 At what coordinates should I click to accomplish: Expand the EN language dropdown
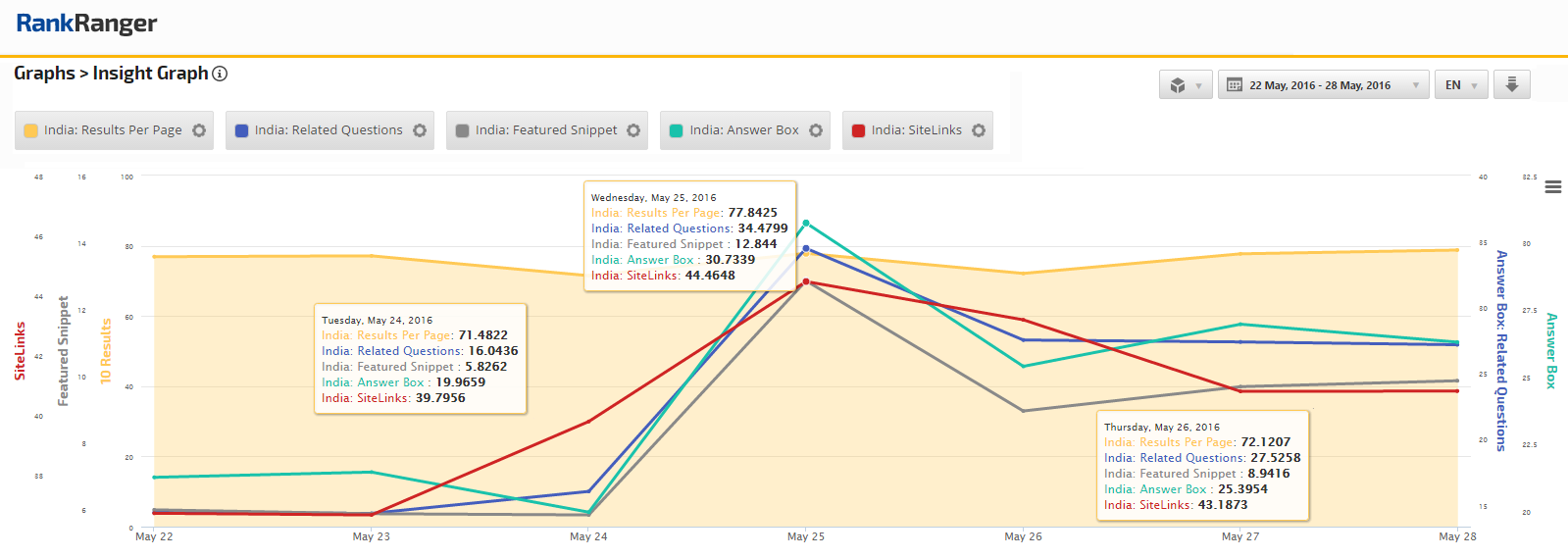pos(1461,85)
